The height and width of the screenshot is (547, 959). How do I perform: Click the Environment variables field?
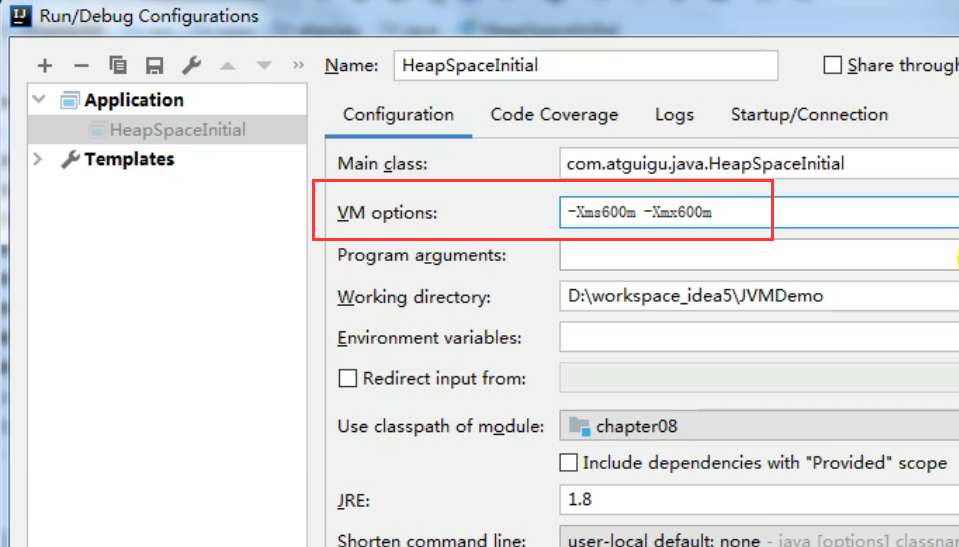[759, 337]
